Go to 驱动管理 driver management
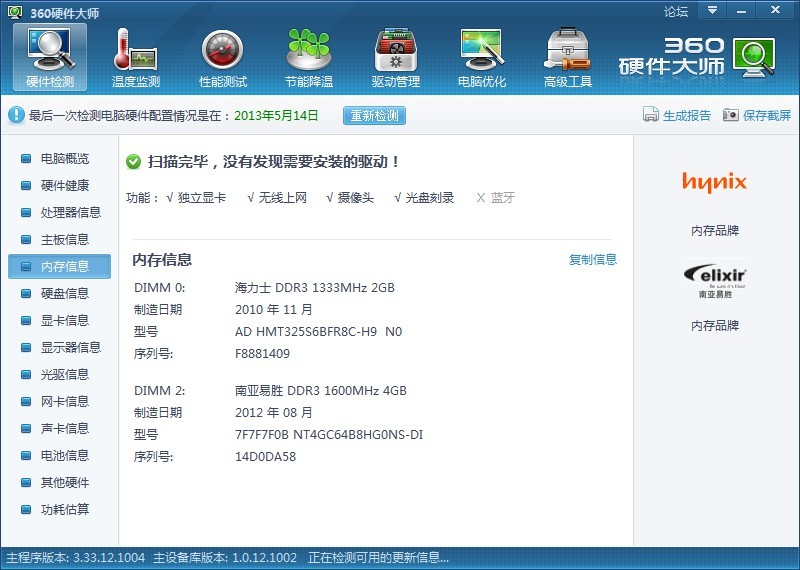The height and width of the screenshot is (570, 800). (396, 57)
